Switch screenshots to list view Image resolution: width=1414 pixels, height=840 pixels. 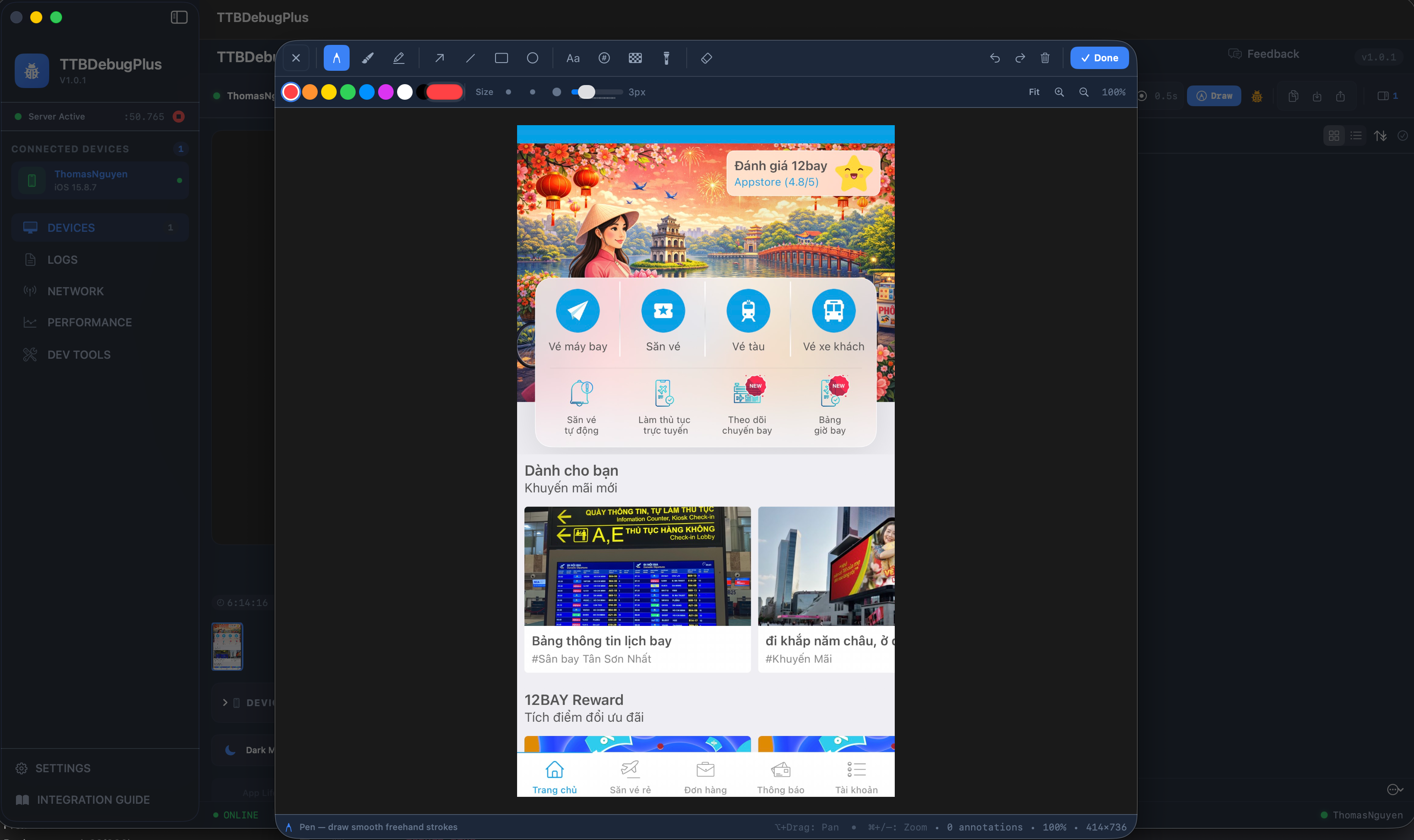[x=1356, y=135]
